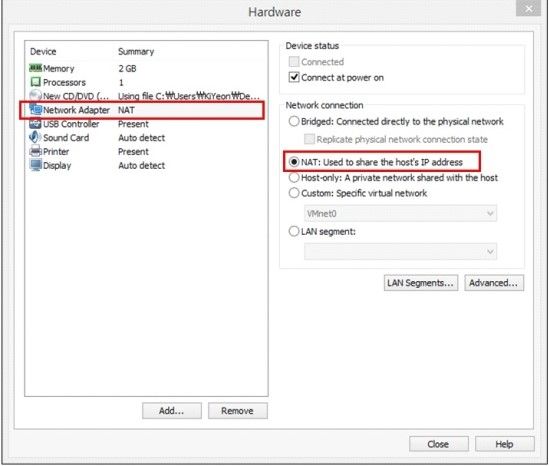
Task: Select the New CD/DVD disc icon
Action: [35, 95]
